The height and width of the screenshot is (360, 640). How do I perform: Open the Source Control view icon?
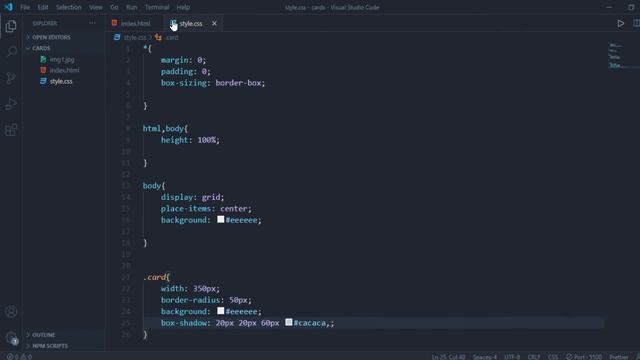pyautogui.click(x=11, y=78)
